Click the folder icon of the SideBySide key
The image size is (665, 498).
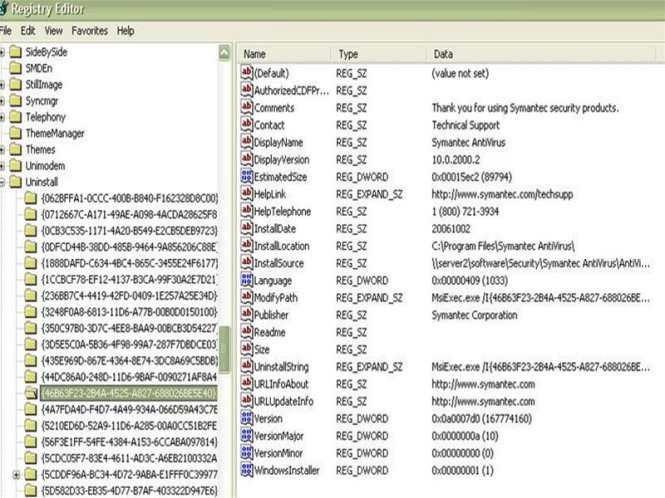(15, 52)
